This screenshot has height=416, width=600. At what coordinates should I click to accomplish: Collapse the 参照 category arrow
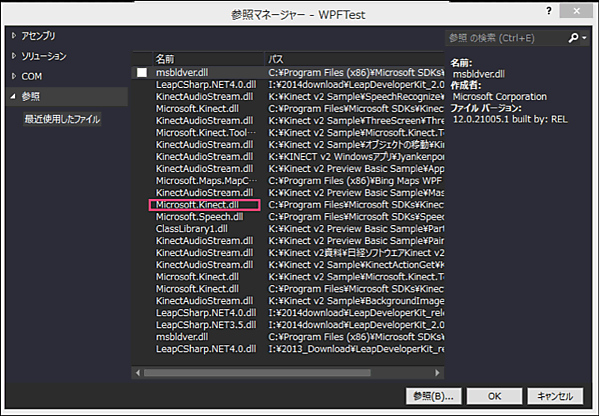13,96
